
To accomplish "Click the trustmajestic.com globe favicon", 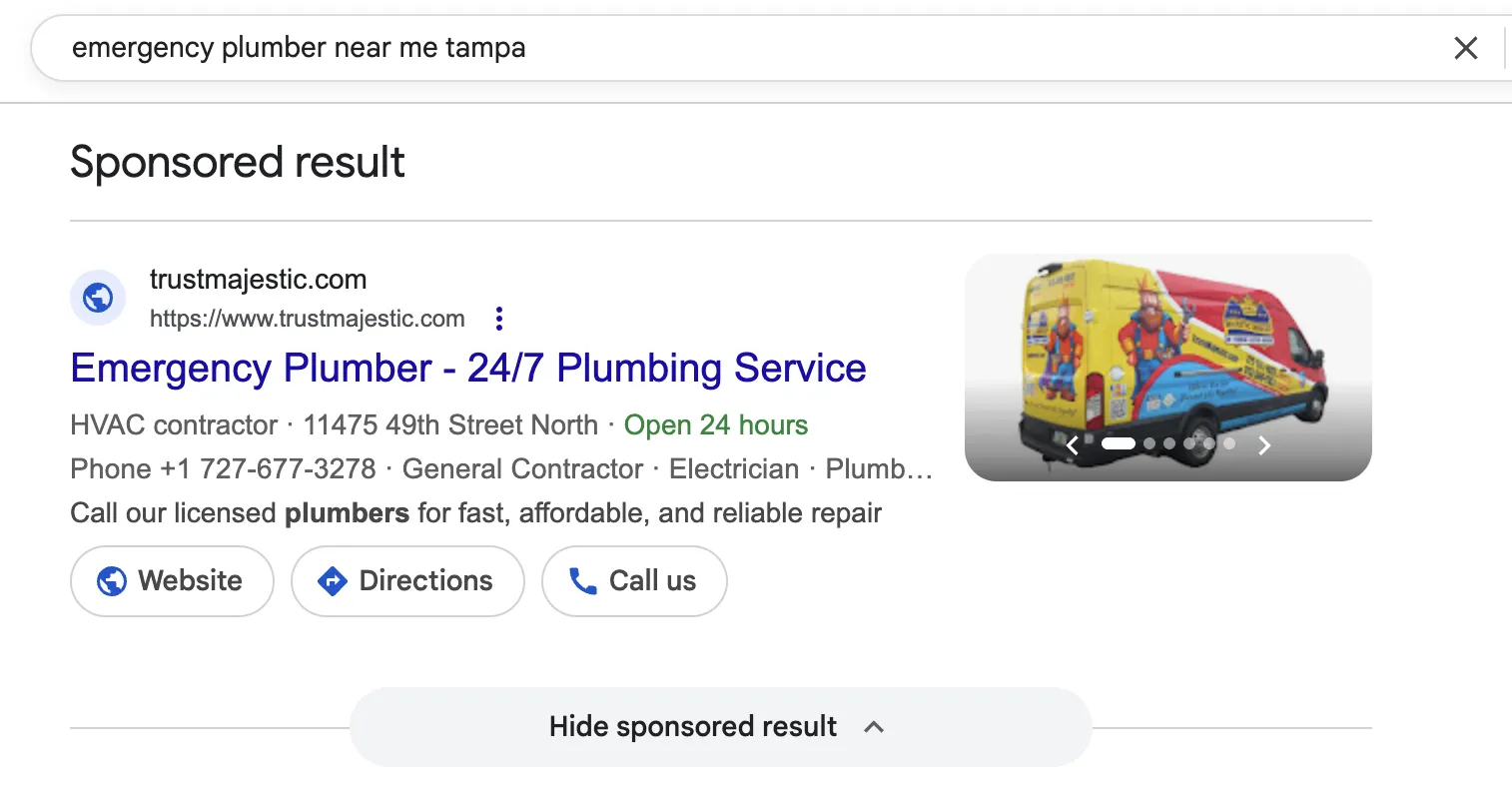I will point(97,298).
